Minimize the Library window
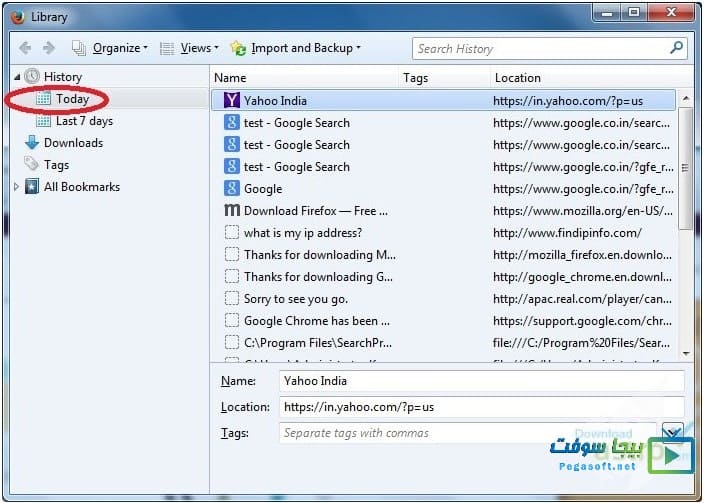 (x=607, y=13)
